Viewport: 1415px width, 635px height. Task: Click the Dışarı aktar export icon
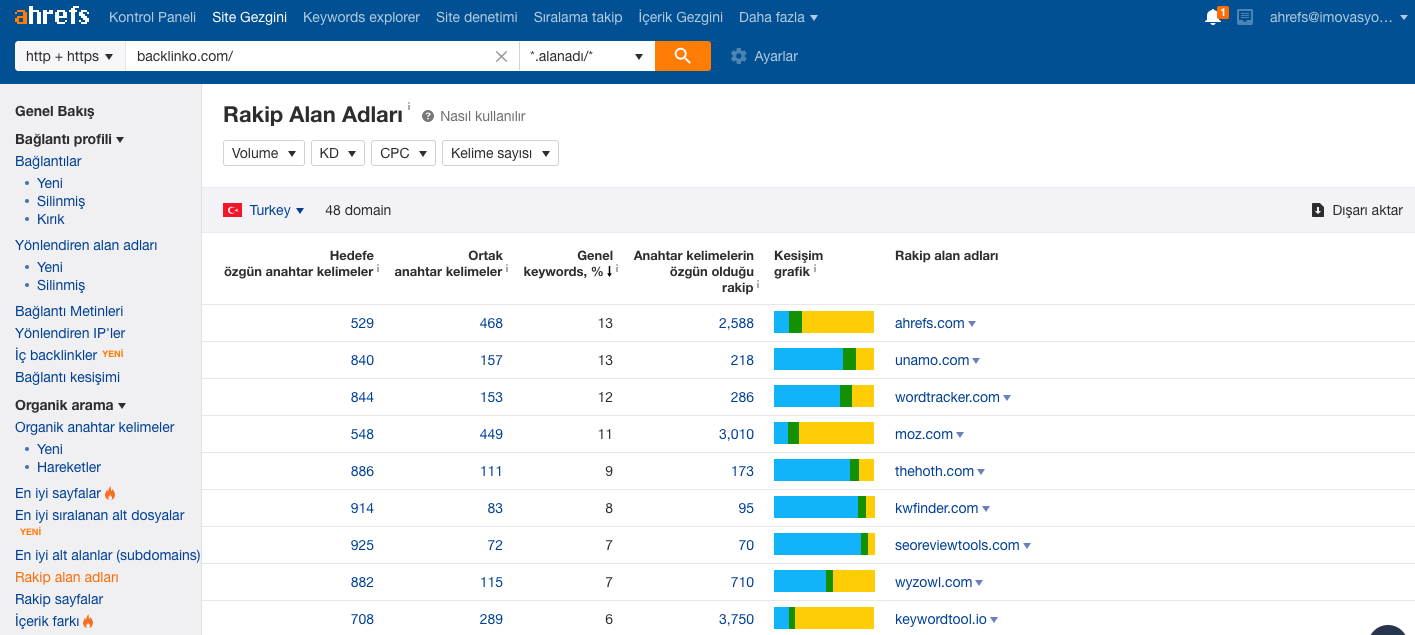tap(1318, 210)
